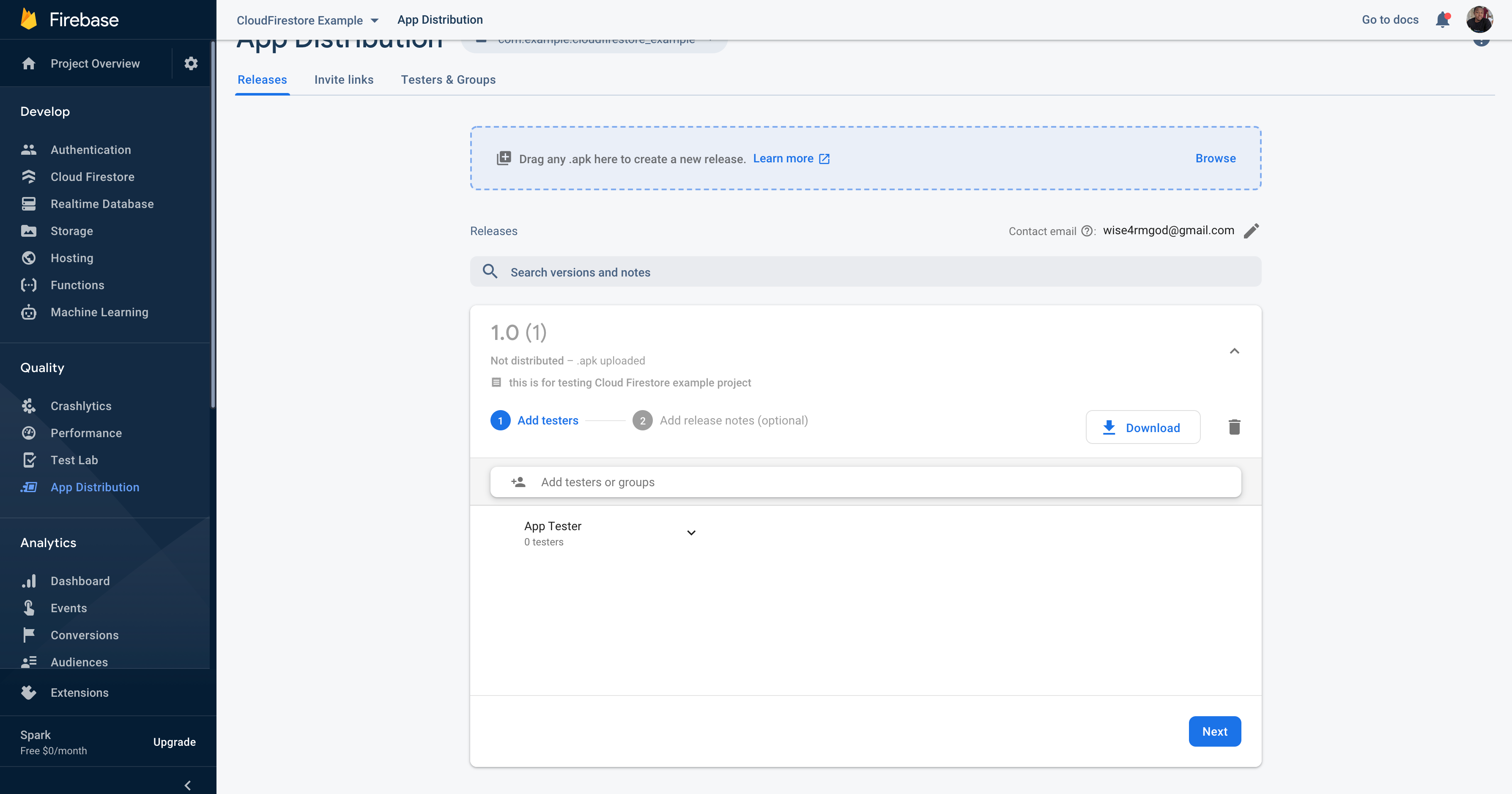This screenshot has height=794, width=1512.
Task: Switch to Testers & Groups tab
Action: (448, 80)
